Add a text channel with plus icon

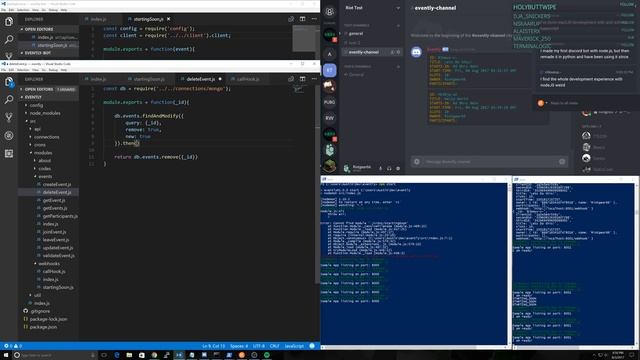[x=398, y=25]
